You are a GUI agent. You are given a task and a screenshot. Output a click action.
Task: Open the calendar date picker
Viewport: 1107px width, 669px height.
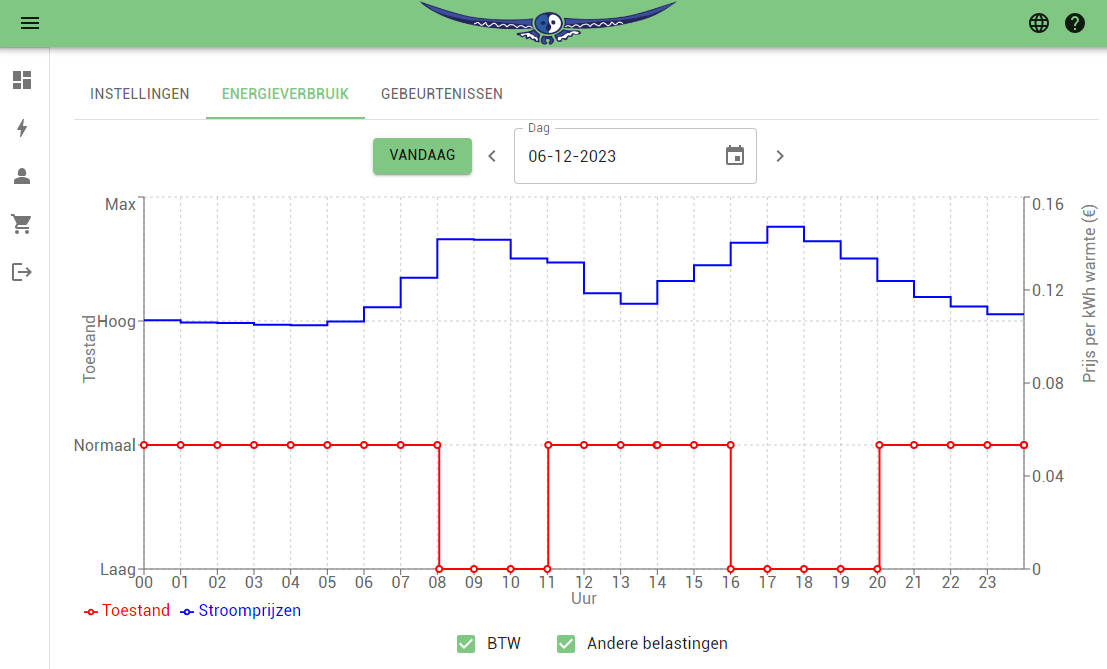(735, 155)
